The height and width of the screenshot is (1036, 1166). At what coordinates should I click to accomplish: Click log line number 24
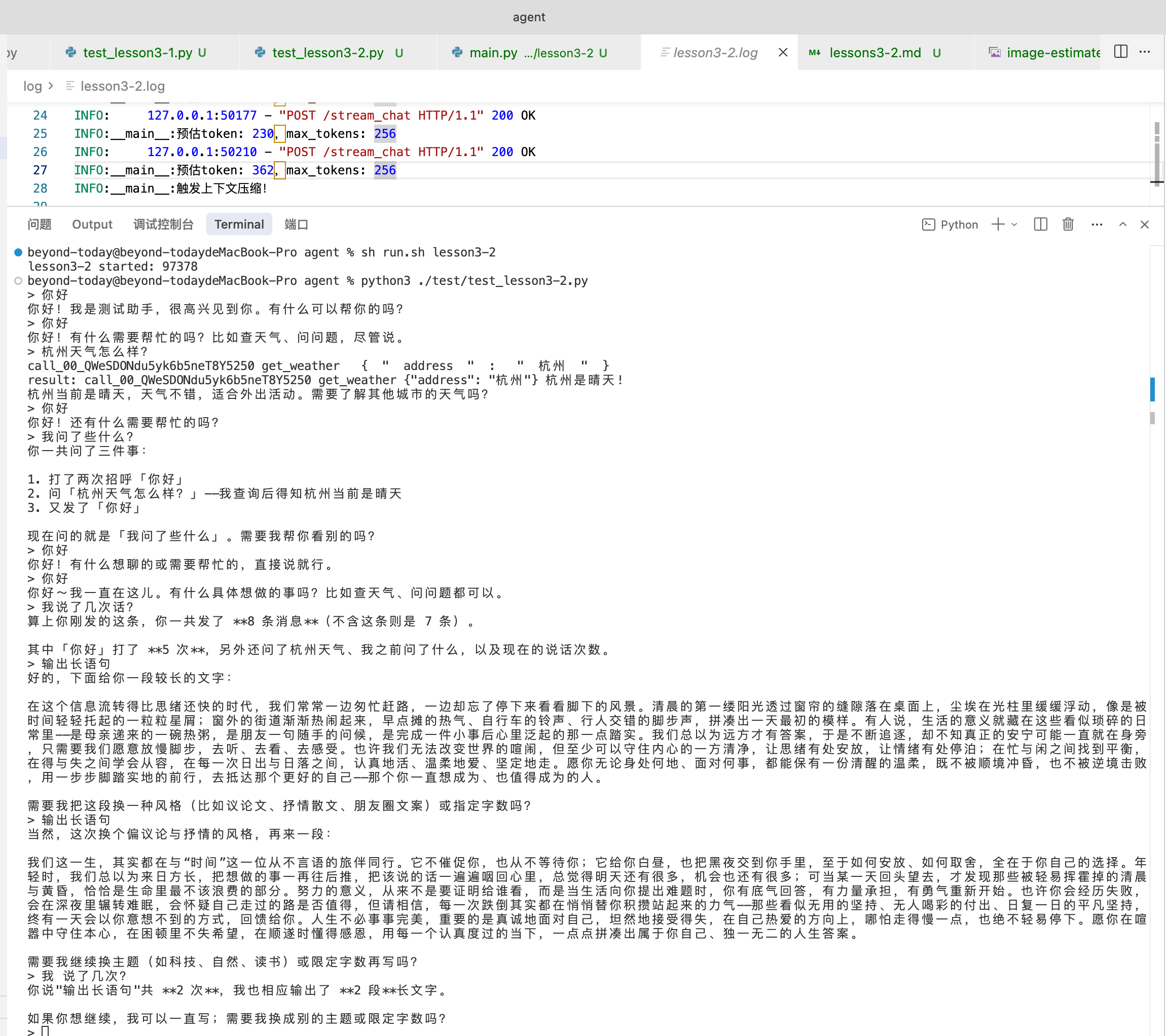[x=40, y=116]
